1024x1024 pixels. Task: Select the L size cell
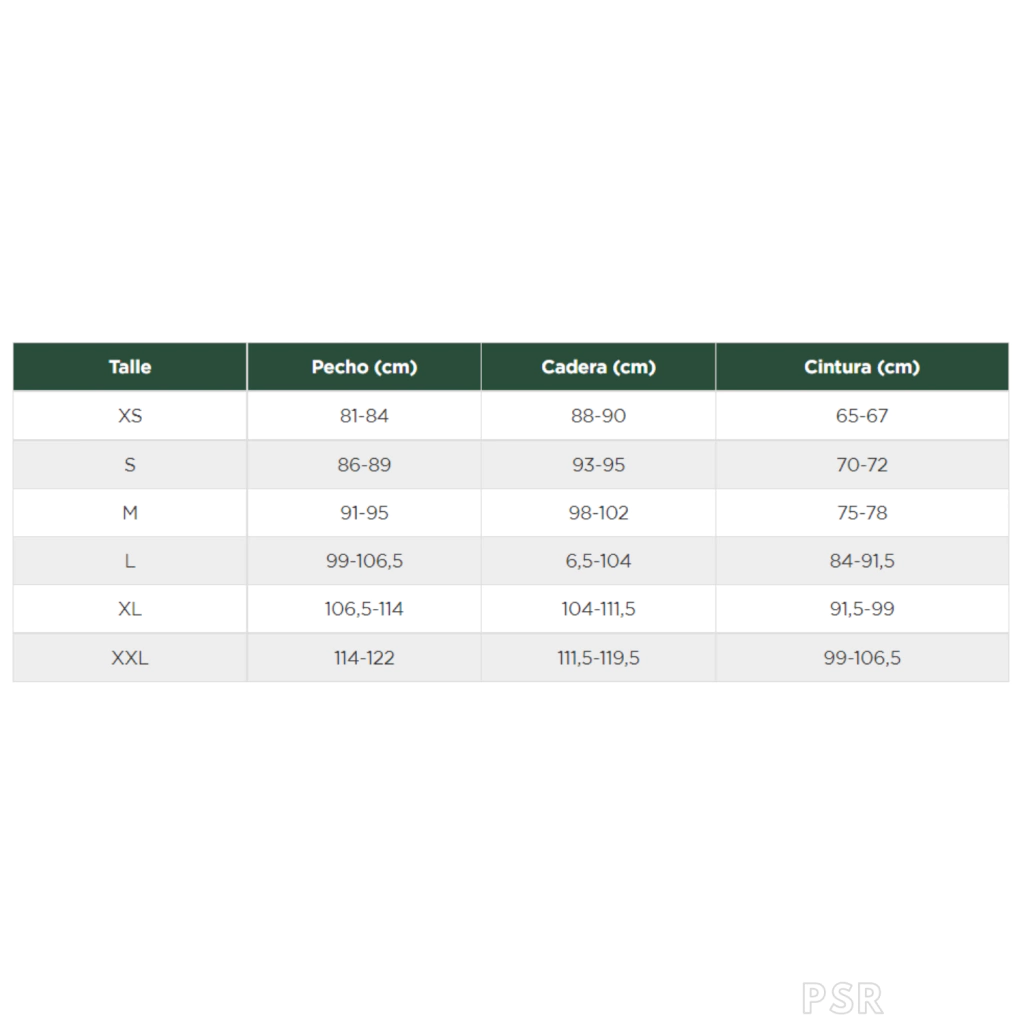point(130,561)
